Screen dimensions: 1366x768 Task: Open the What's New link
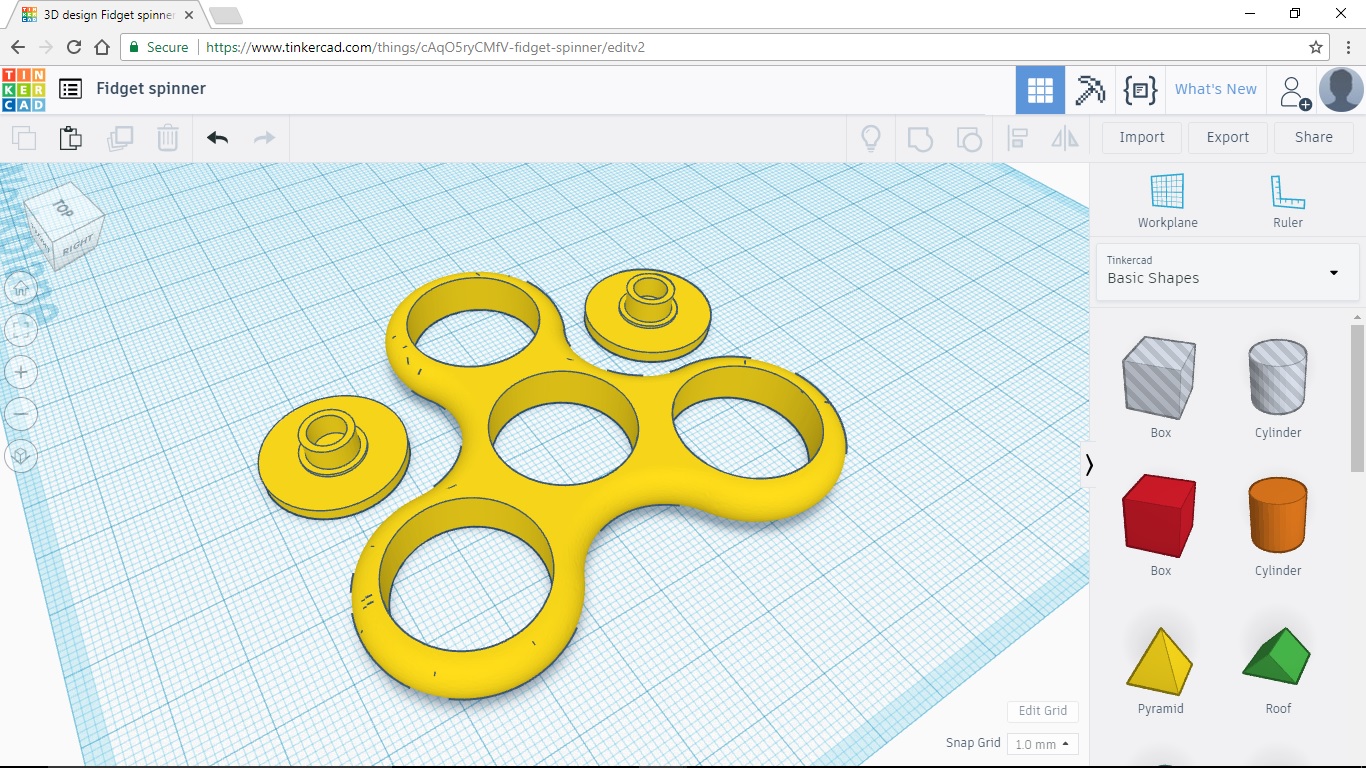1215,89
